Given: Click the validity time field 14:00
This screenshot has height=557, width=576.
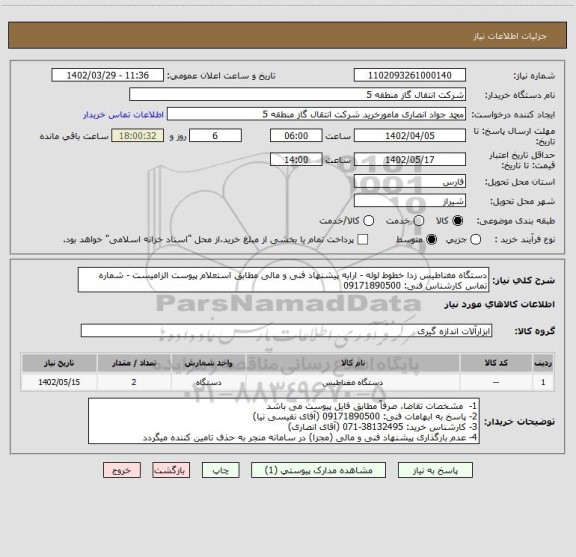Looking at the screenshot, I should [296, 159].
